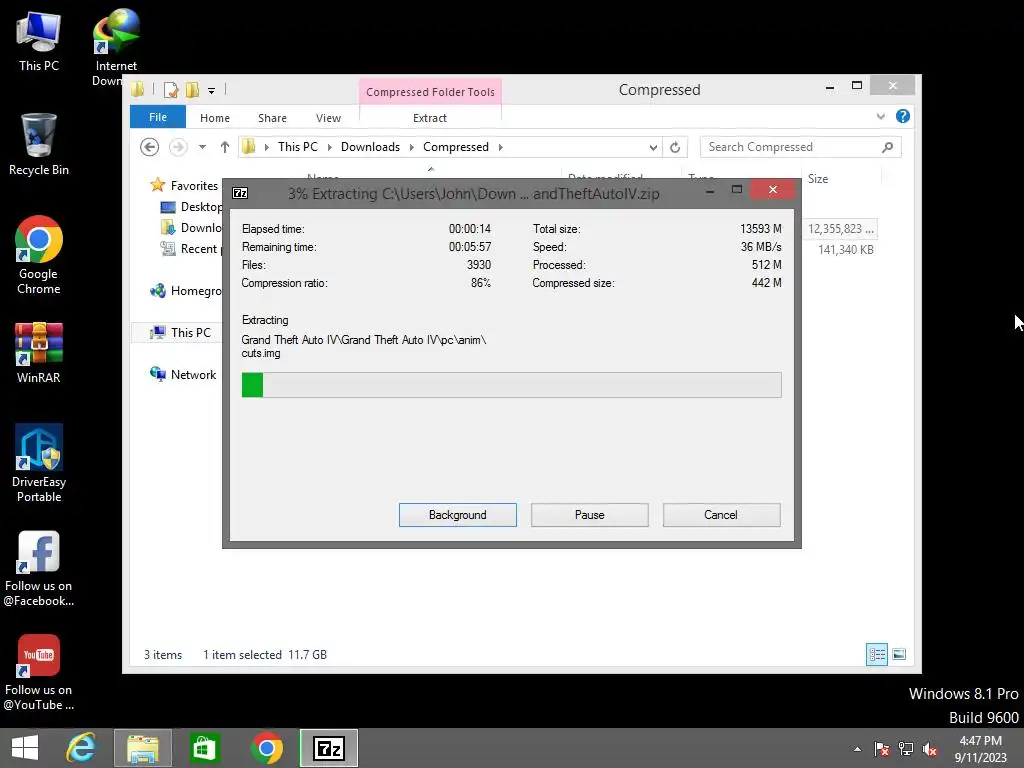Open the Extract ribbon tab
The width and height of the screenshot is (1024, 768).
click(430, 118)
